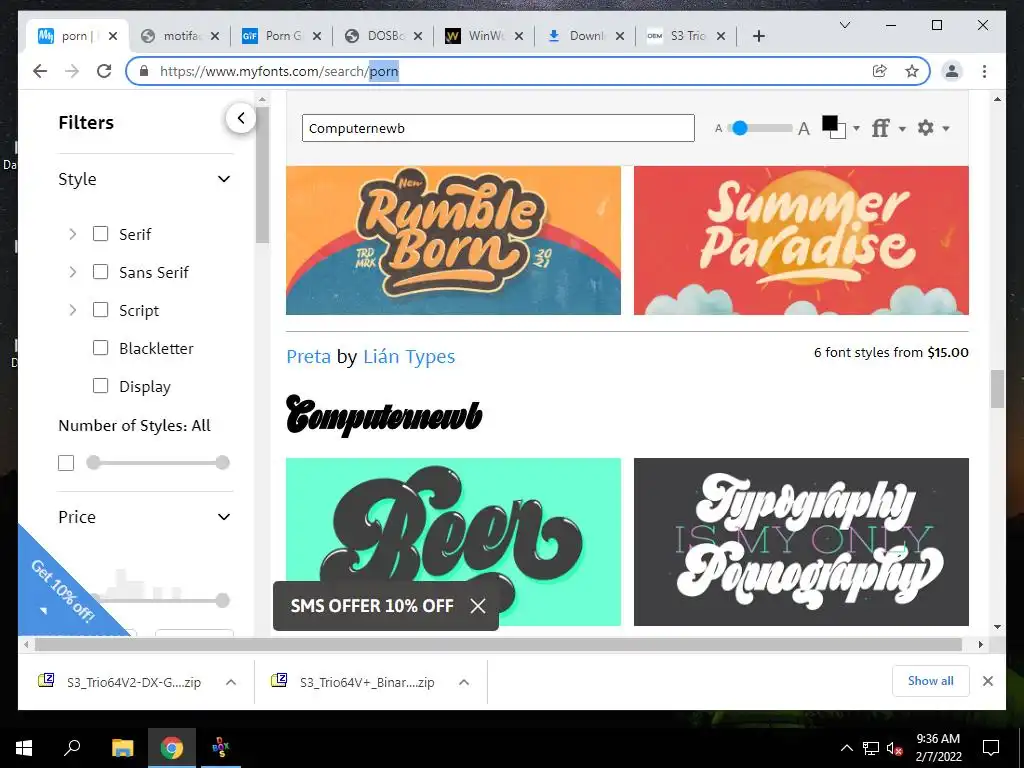Open the network tray icon

(x=871, y=748)
